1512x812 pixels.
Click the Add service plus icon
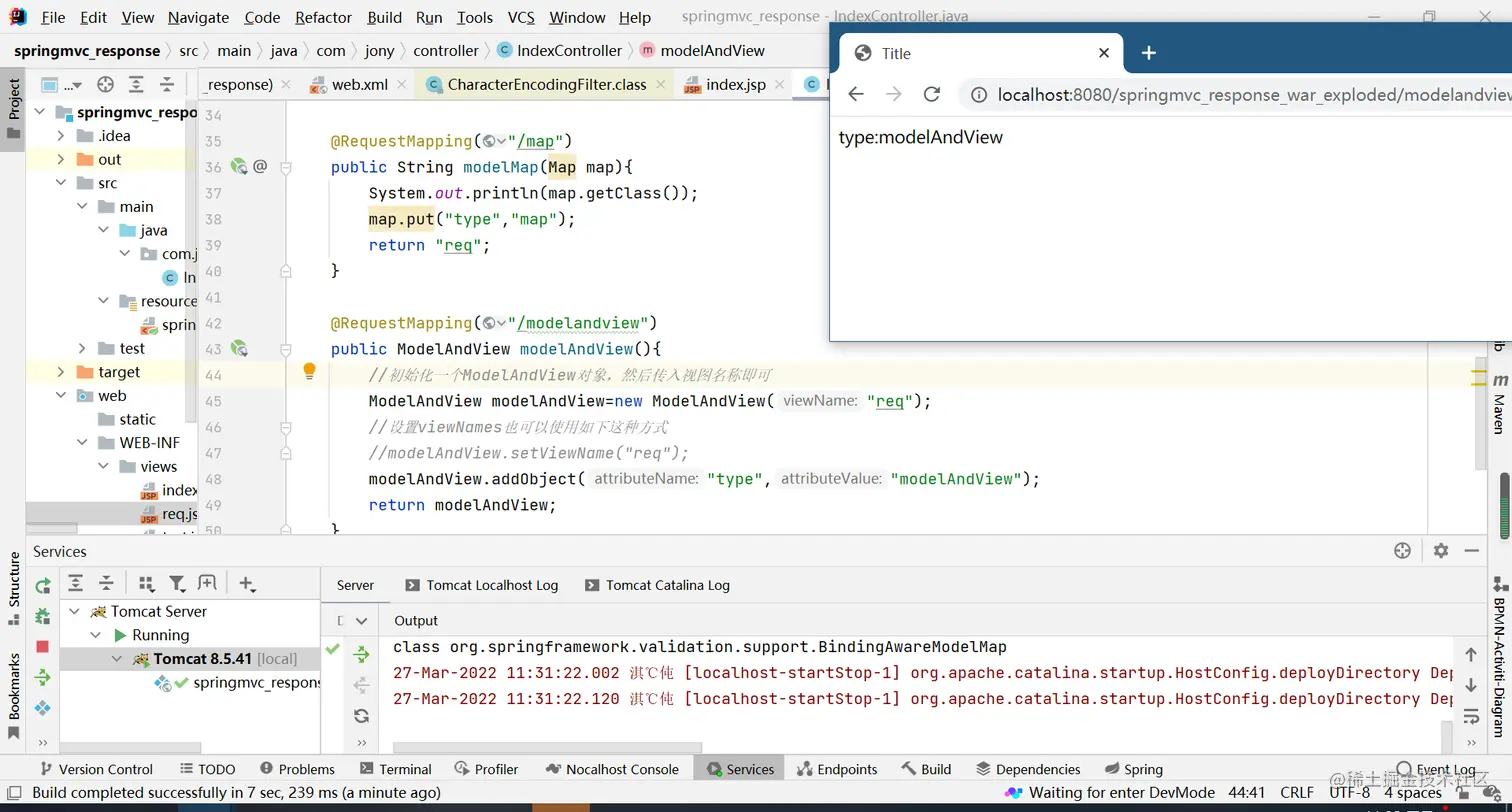point(247,584)
